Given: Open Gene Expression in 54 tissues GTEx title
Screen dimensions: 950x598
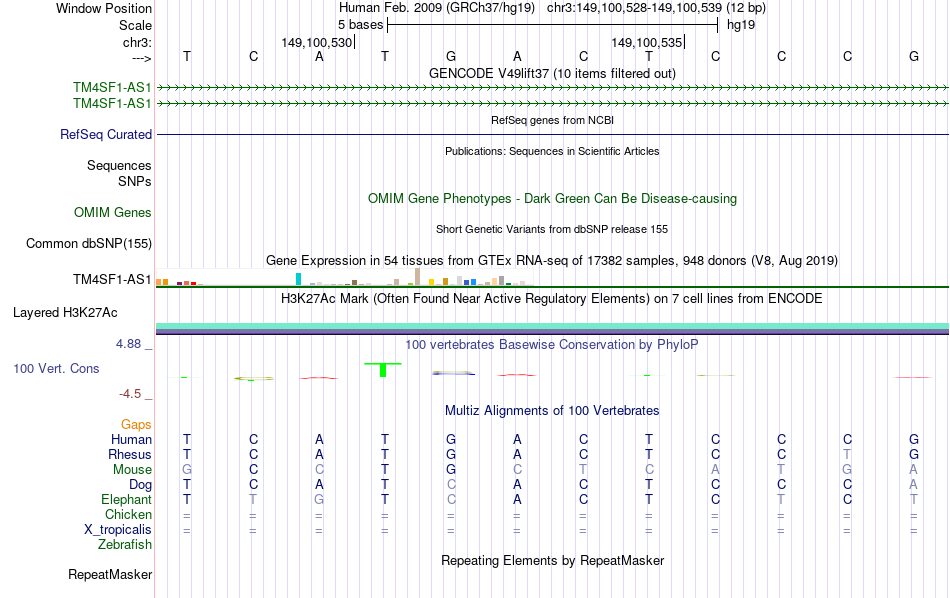Looking at the screenshot, I should [552, 261].
